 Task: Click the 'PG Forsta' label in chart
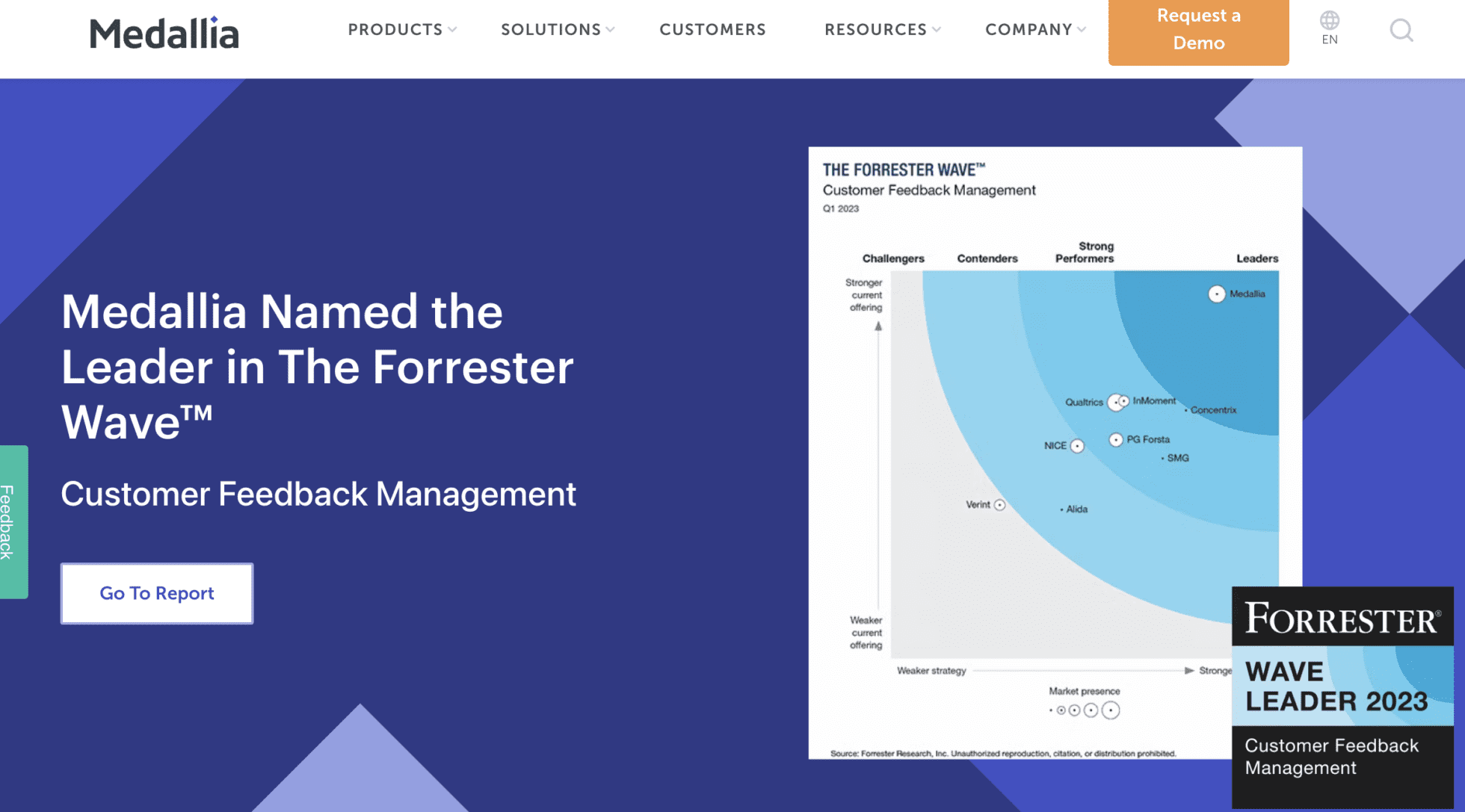(x=1148, y=439)
